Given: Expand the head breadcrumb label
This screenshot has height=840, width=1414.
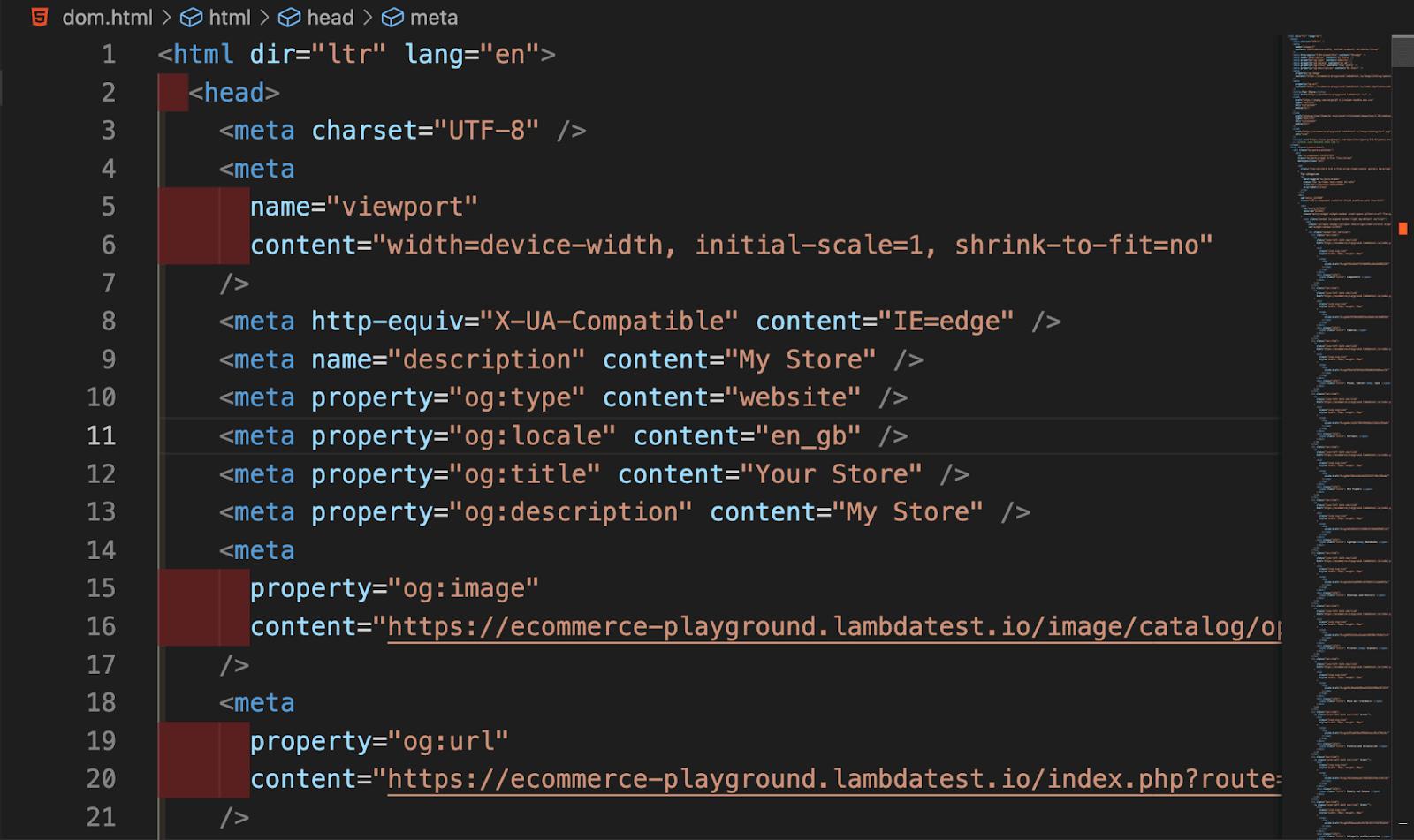Looking at the screenshot, I should 330,18.
